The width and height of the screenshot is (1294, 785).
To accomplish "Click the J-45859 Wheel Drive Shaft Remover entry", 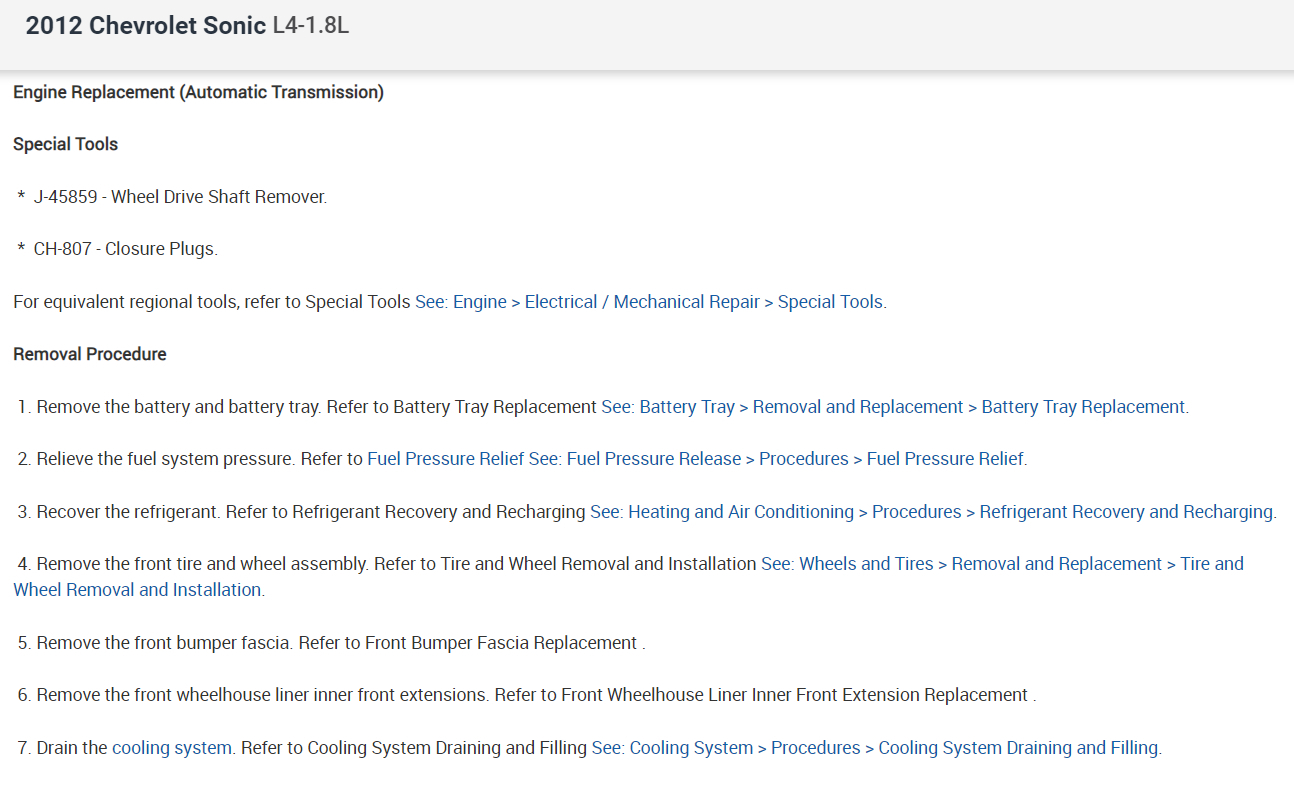I will (180, 197).
